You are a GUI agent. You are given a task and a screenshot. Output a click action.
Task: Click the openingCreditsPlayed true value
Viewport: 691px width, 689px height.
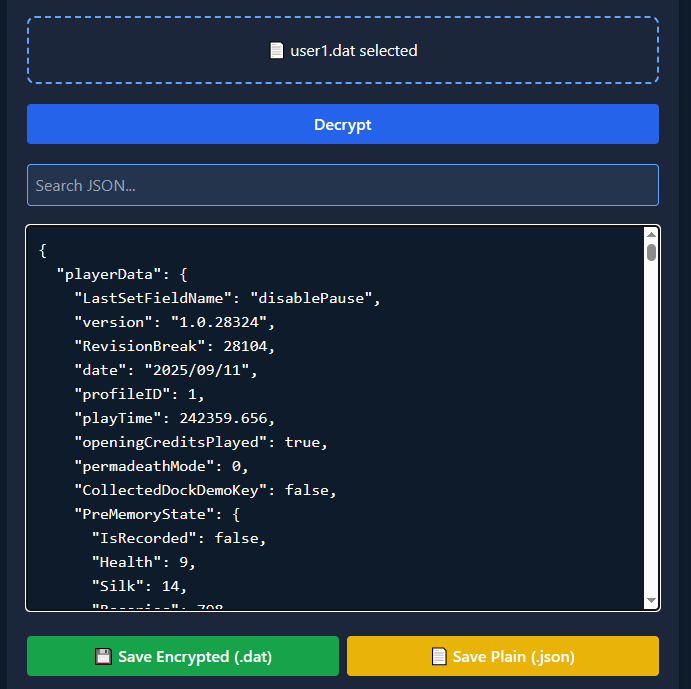[x=302, y=442]
